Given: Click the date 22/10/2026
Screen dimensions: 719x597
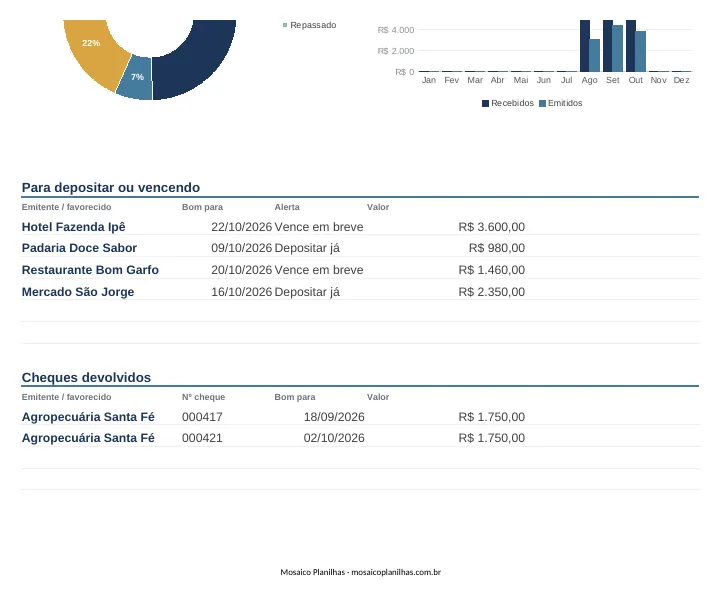Looking at the screenshot, I should click(242, 227).
